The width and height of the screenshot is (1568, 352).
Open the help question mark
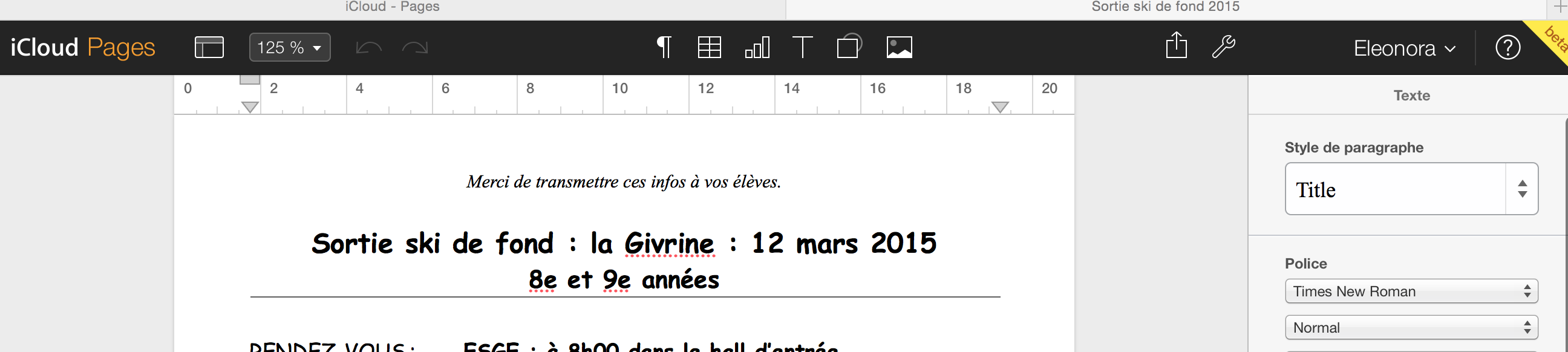tap(1507, 48)
